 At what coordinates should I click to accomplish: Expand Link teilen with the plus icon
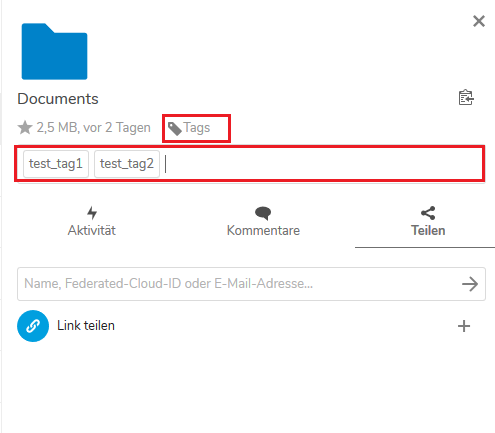point(464,326)
